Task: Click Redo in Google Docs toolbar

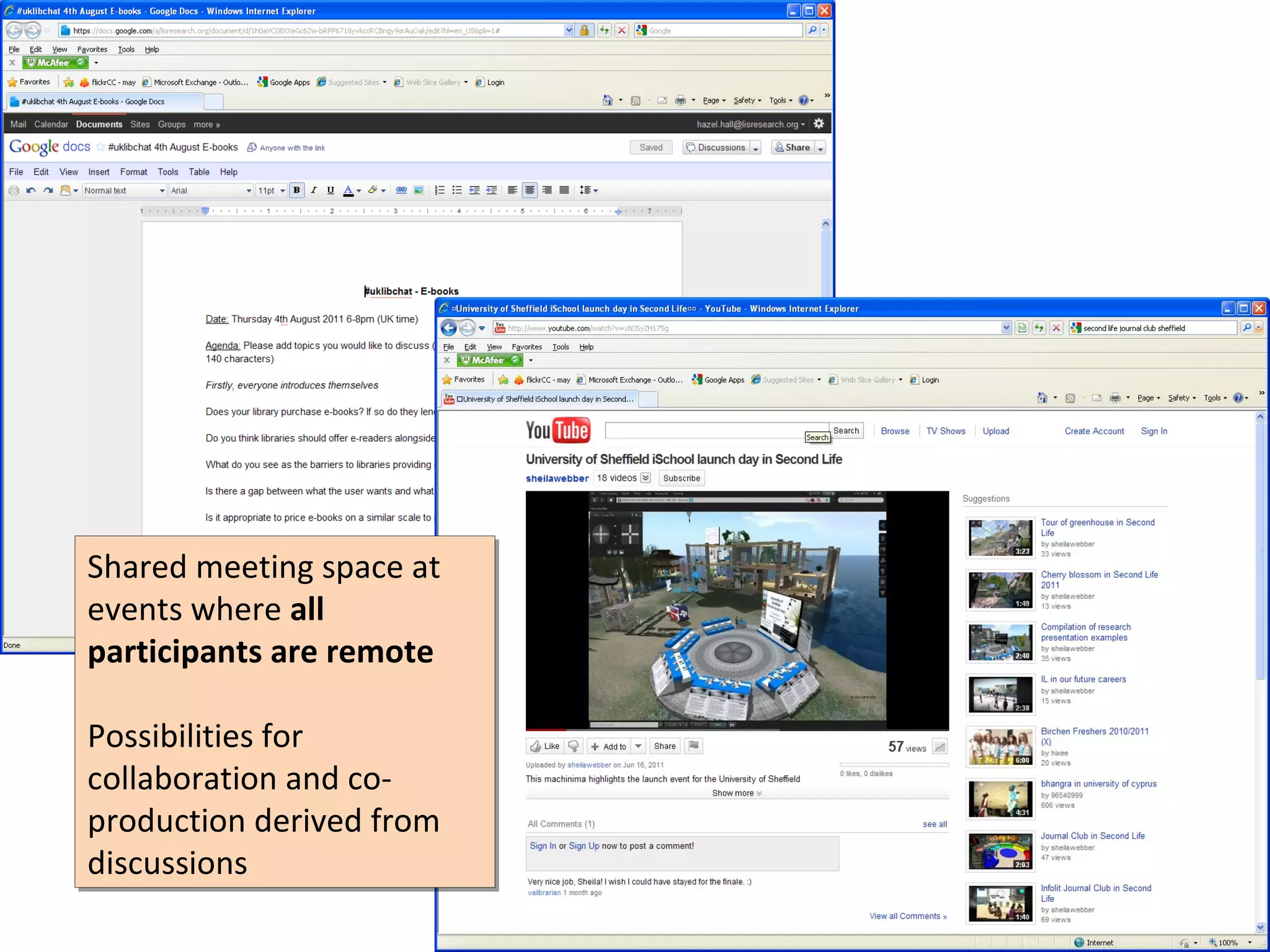Action: pos(48,190)
